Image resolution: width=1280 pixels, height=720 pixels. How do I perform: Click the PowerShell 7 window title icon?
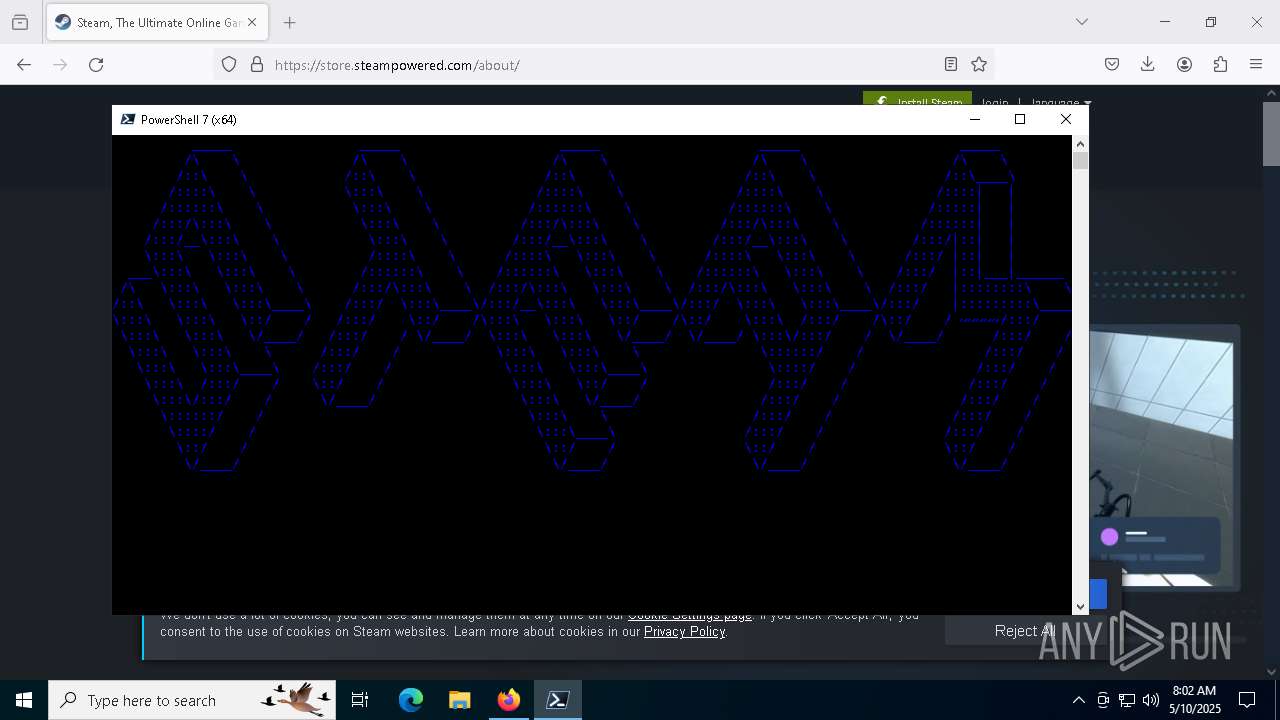128,119
